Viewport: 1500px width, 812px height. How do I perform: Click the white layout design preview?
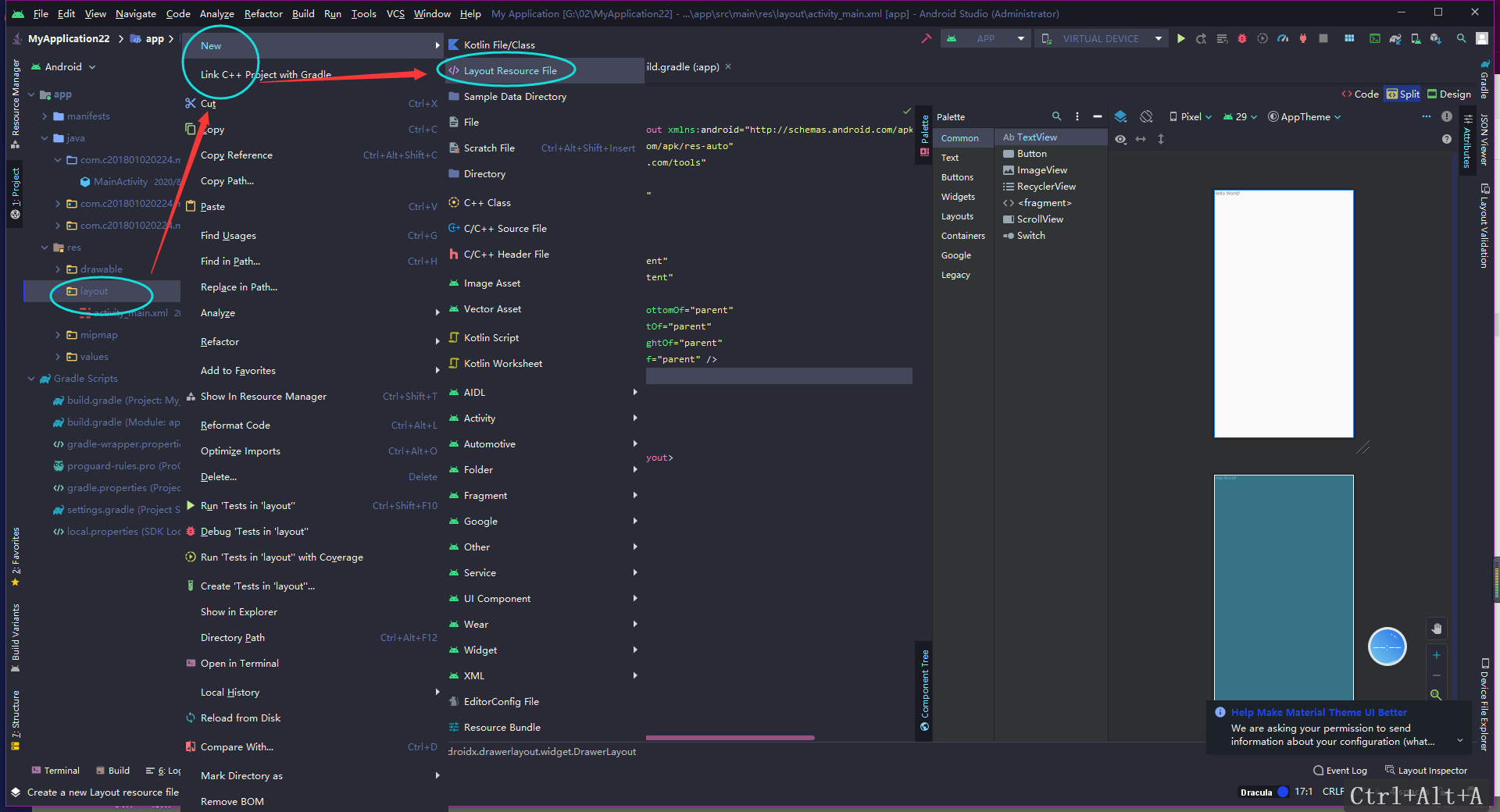(x=1284, y=314)
